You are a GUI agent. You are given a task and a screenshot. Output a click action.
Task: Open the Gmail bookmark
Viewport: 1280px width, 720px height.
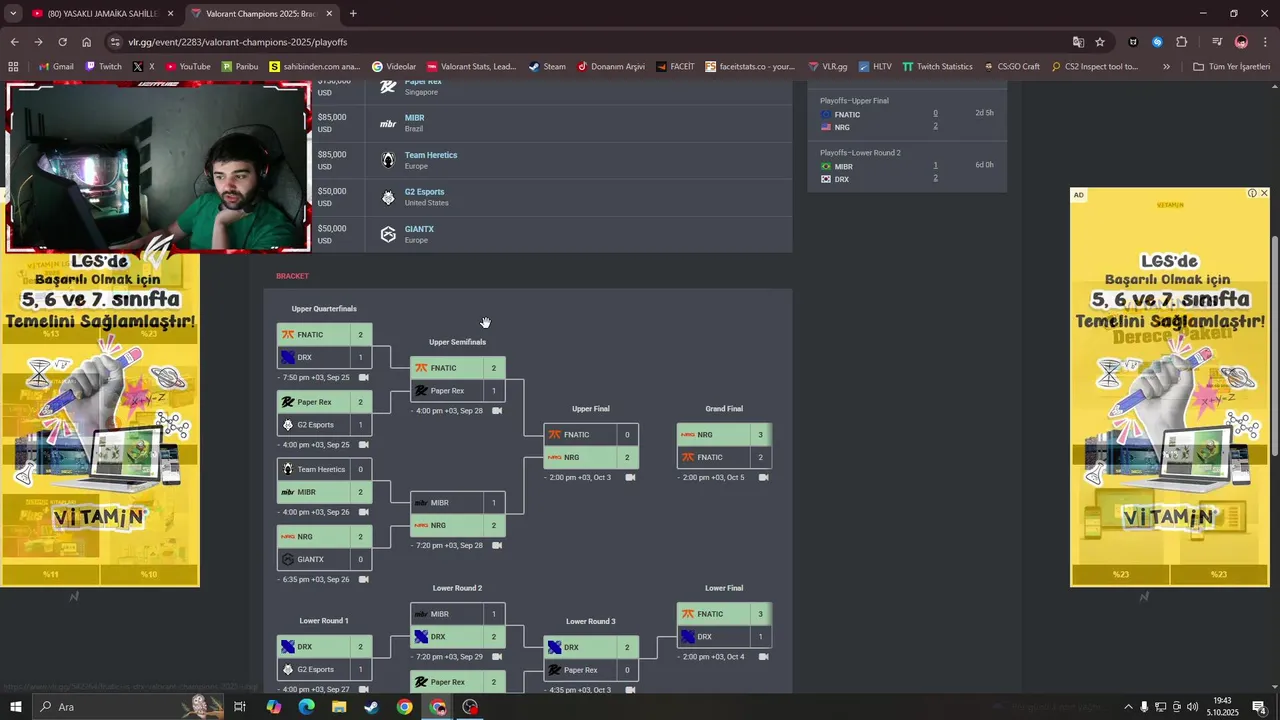55,67
